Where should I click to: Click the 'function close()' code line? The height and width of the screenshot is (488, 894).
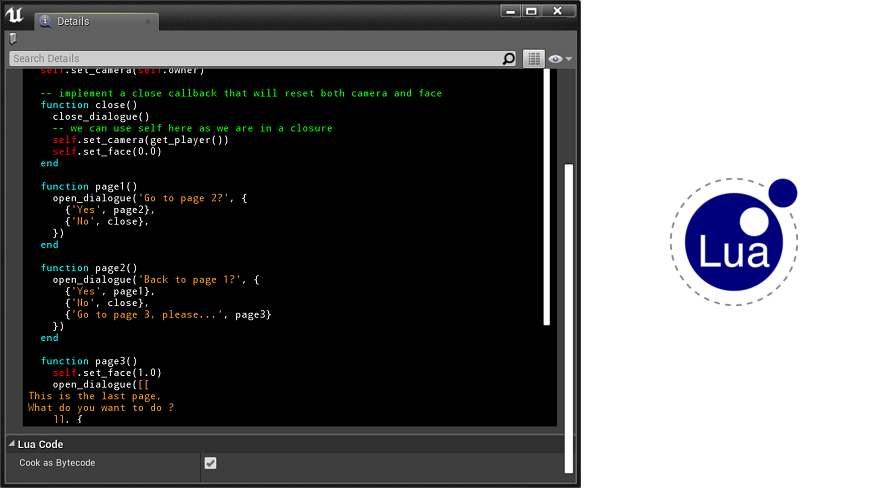pos(88,105)
